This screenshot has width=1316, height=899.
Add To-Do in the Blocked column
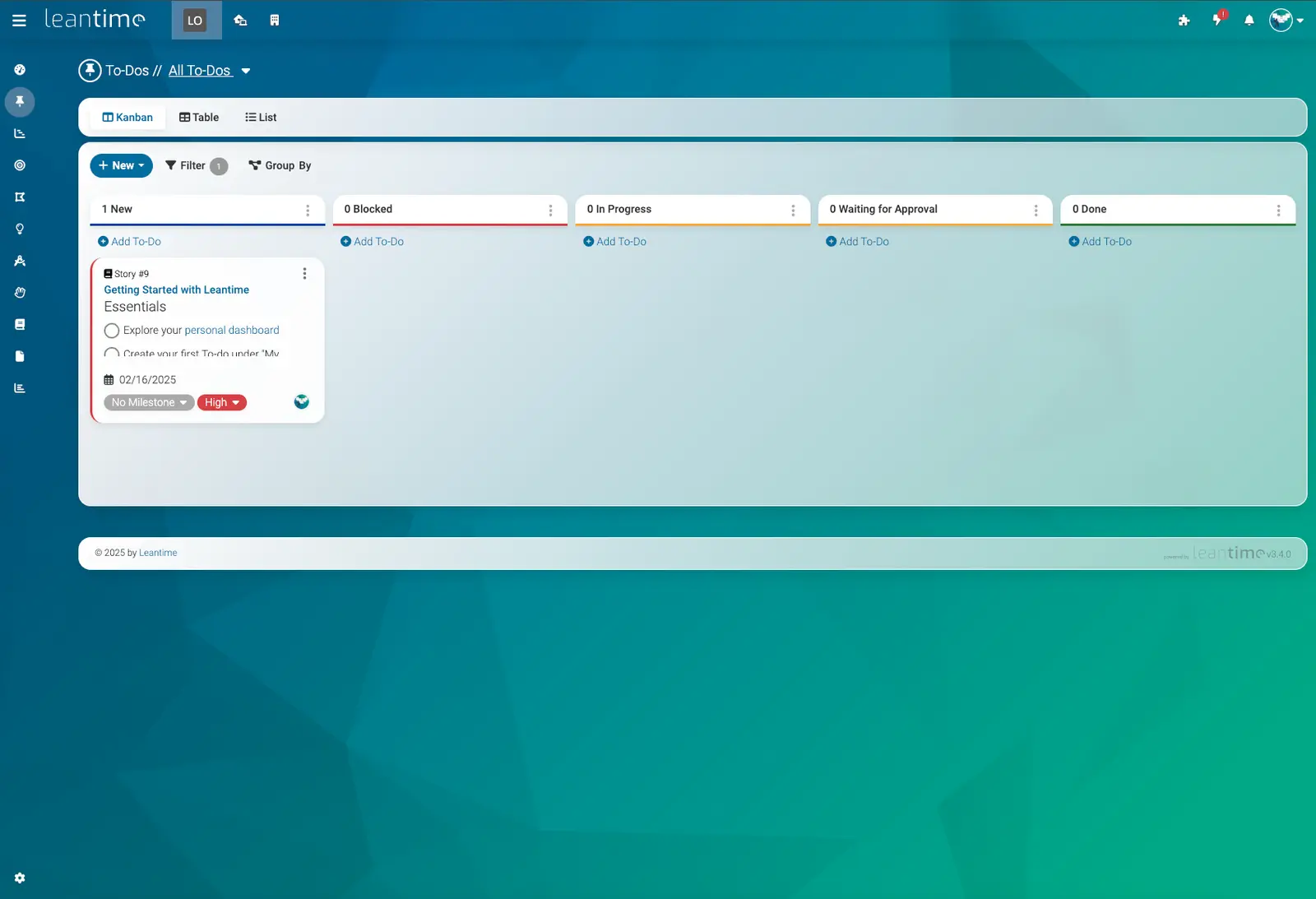pyautogui.click(x=372, y=242)
